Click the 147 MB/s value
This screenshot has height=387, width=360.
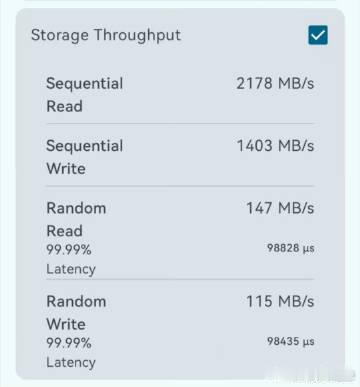coord(280,208)
